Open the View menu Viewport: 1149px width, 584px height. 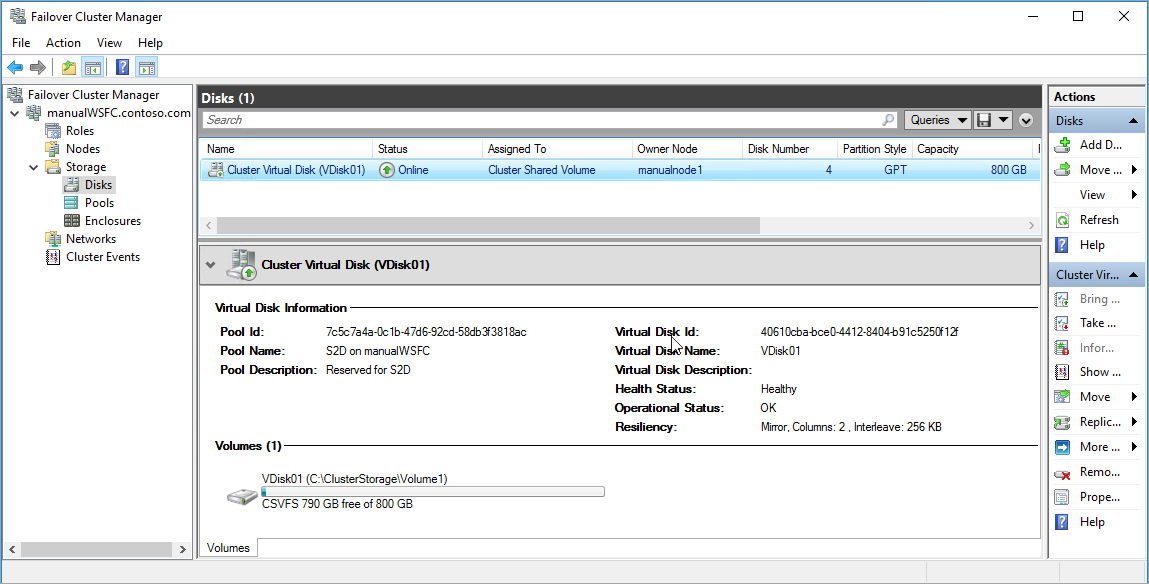(x=109, y=43)
